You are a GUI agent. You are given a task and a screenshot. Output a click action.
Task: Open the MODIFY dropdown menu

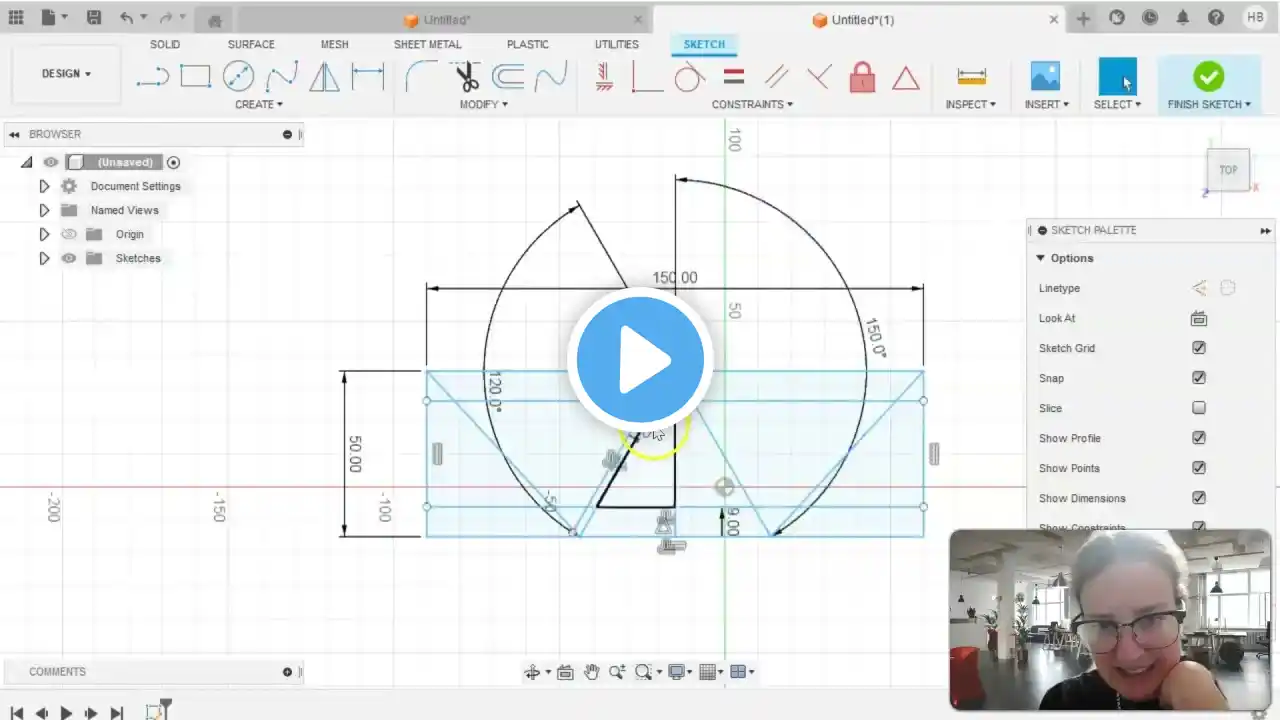tap(484, 104)
